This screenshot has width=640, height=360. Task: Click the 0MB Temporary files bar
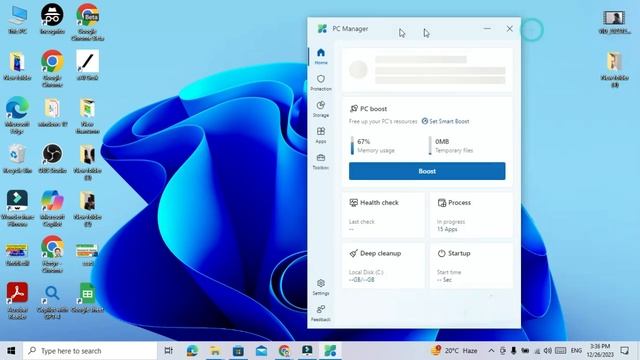(x=430, y=146)
